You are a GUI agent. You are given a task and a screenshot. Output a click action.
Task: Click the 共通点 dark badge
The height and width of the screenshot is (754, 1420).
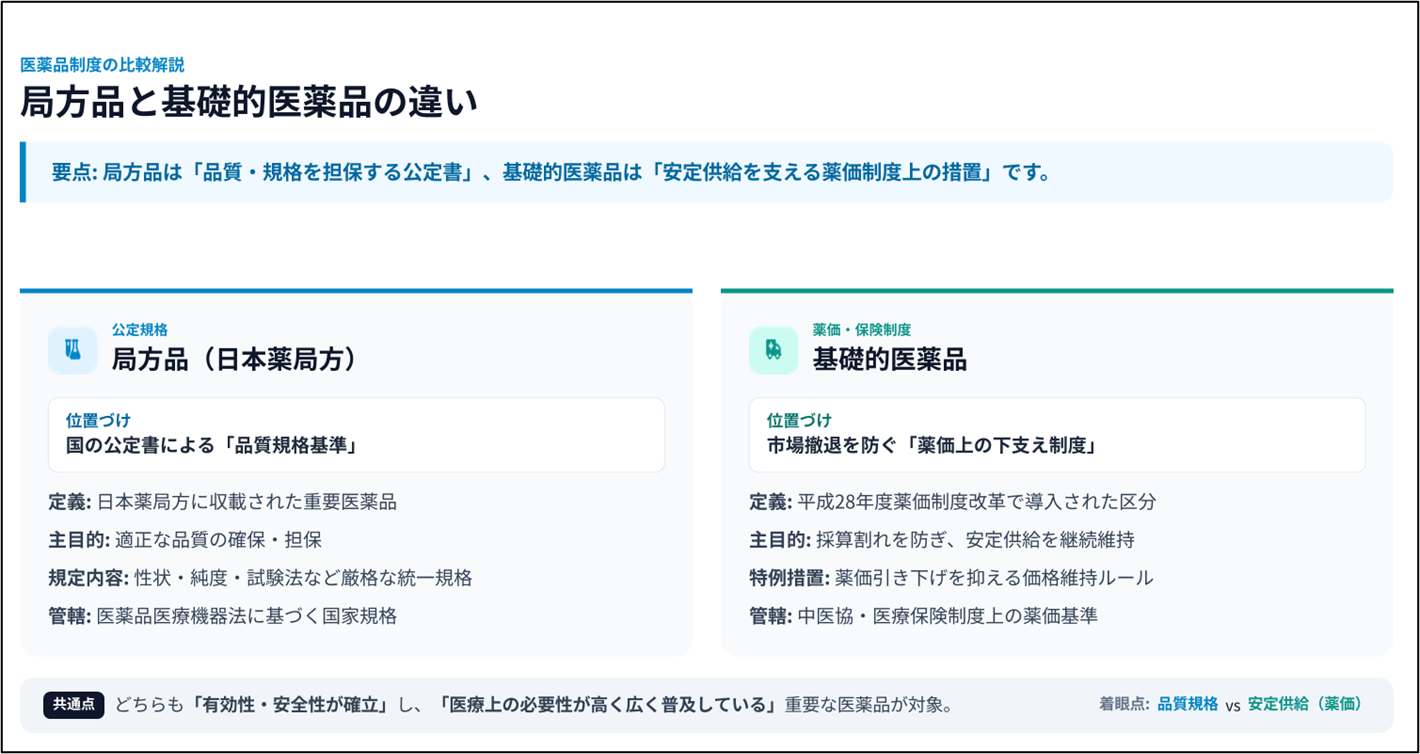click(73, 704)
